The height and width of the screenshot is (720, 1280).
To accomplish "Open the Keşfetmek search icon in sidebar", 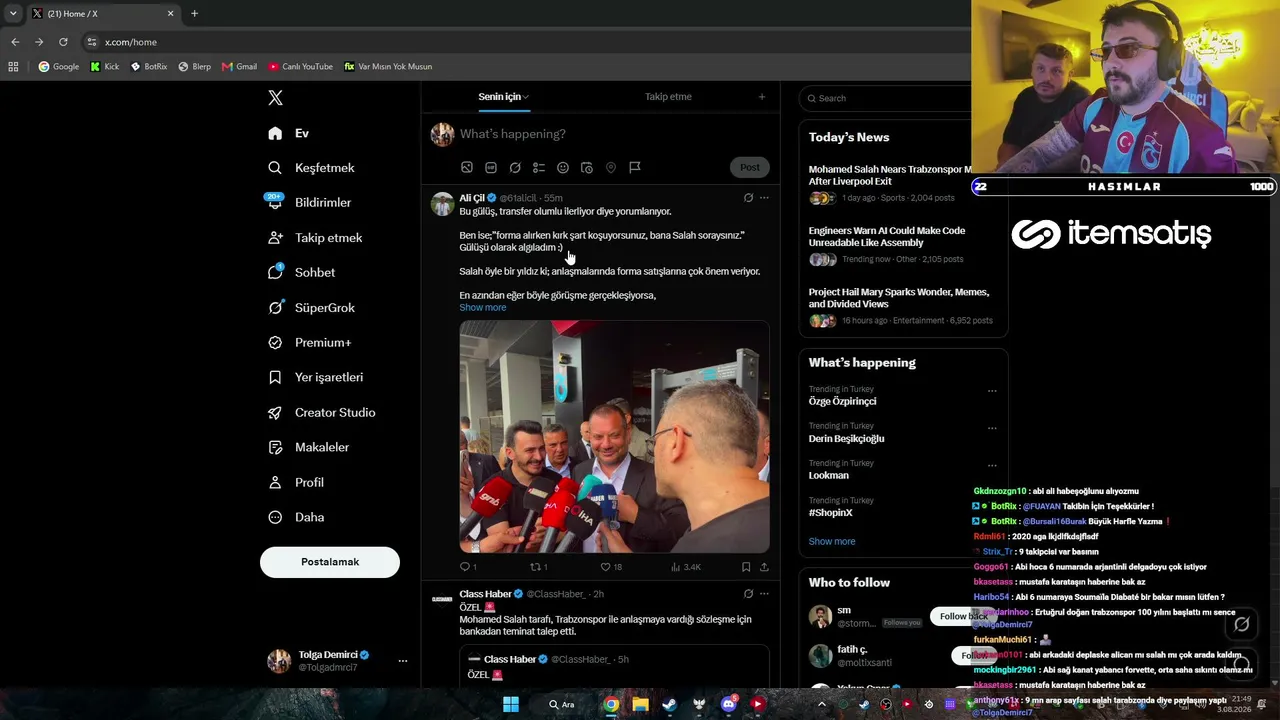I will (x=275, y=168).
